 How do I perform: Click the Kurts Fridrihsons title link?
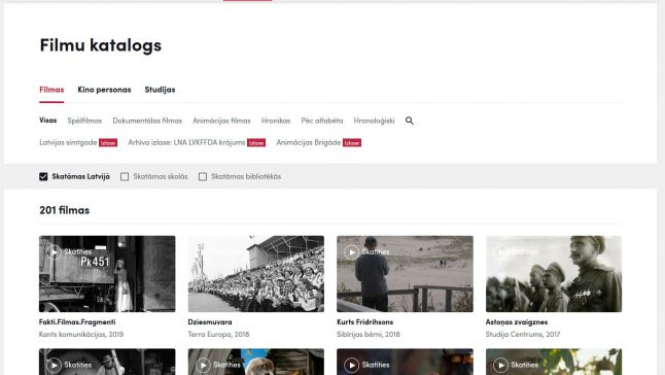coord(365,322)
